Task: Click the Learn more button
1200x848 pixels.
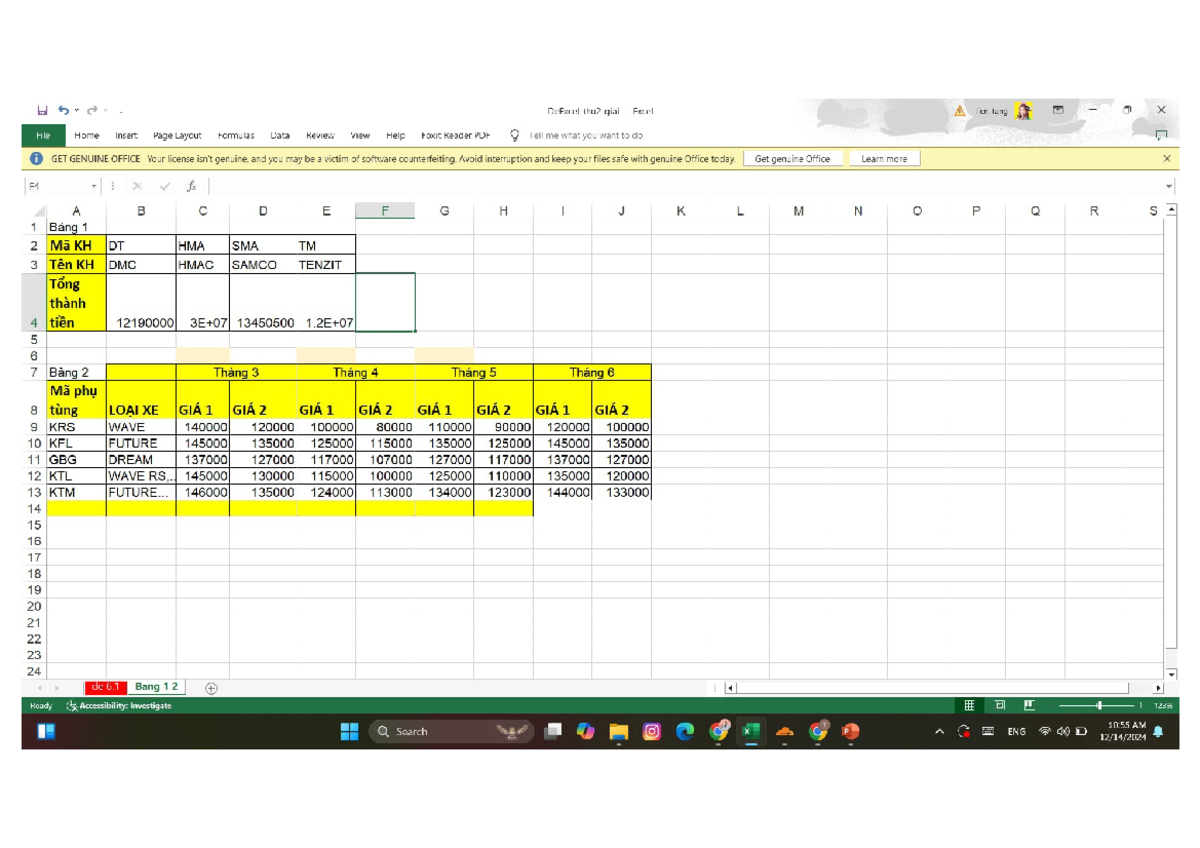Action: coord(884,158)
